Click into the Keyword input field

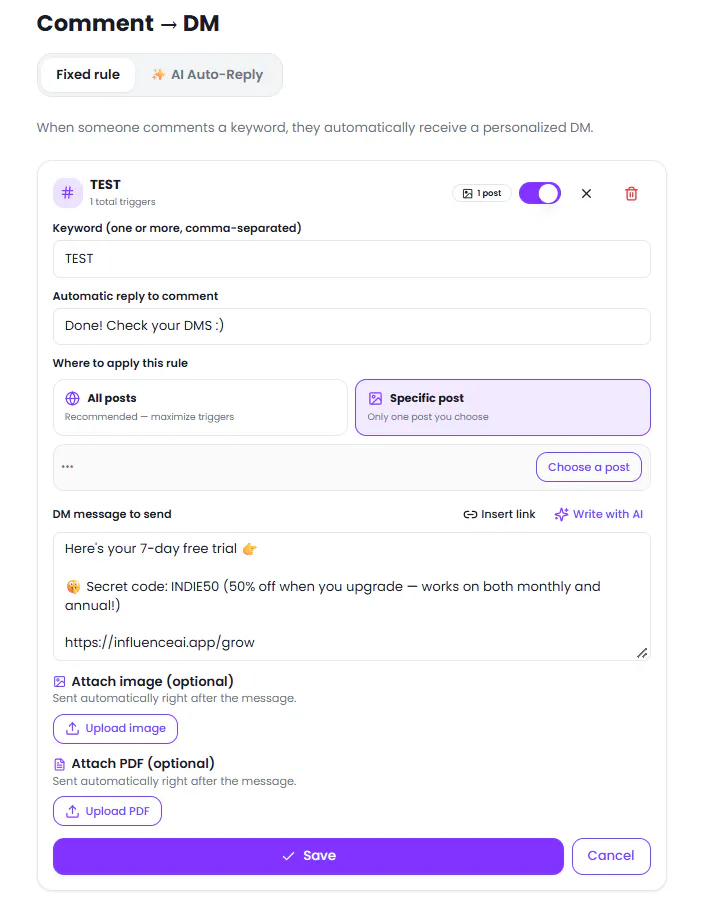coord(351,259)
